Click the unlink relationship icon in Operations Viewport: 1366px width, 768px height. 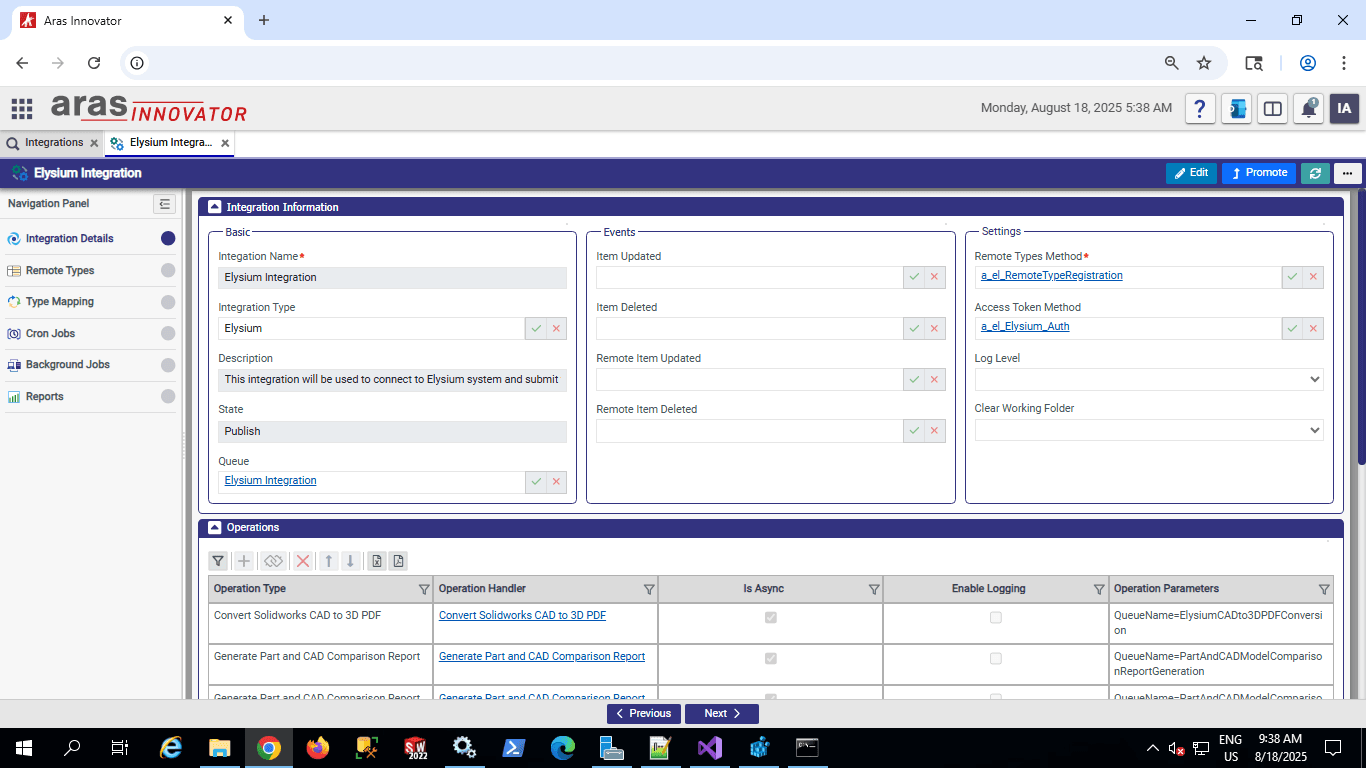point(274,561)
